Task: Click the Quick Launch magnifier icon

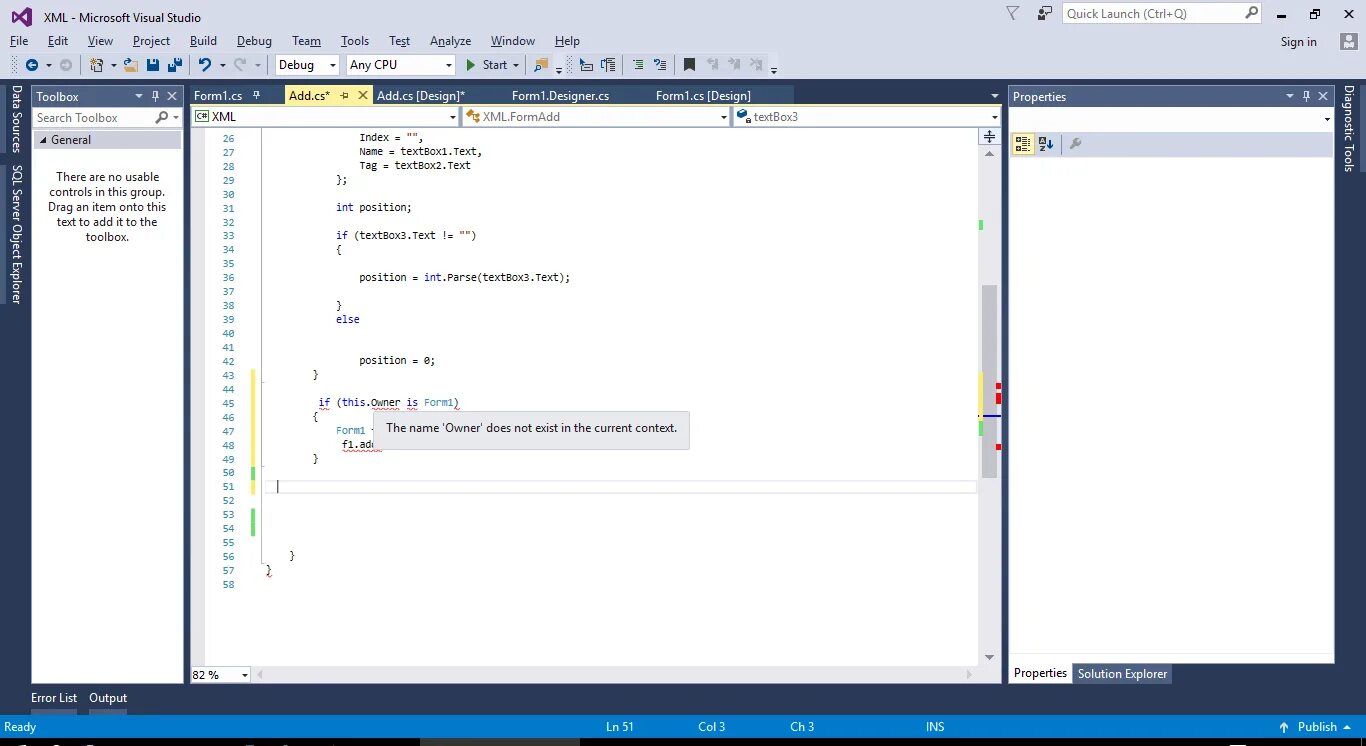Action: pos(1251,13)
